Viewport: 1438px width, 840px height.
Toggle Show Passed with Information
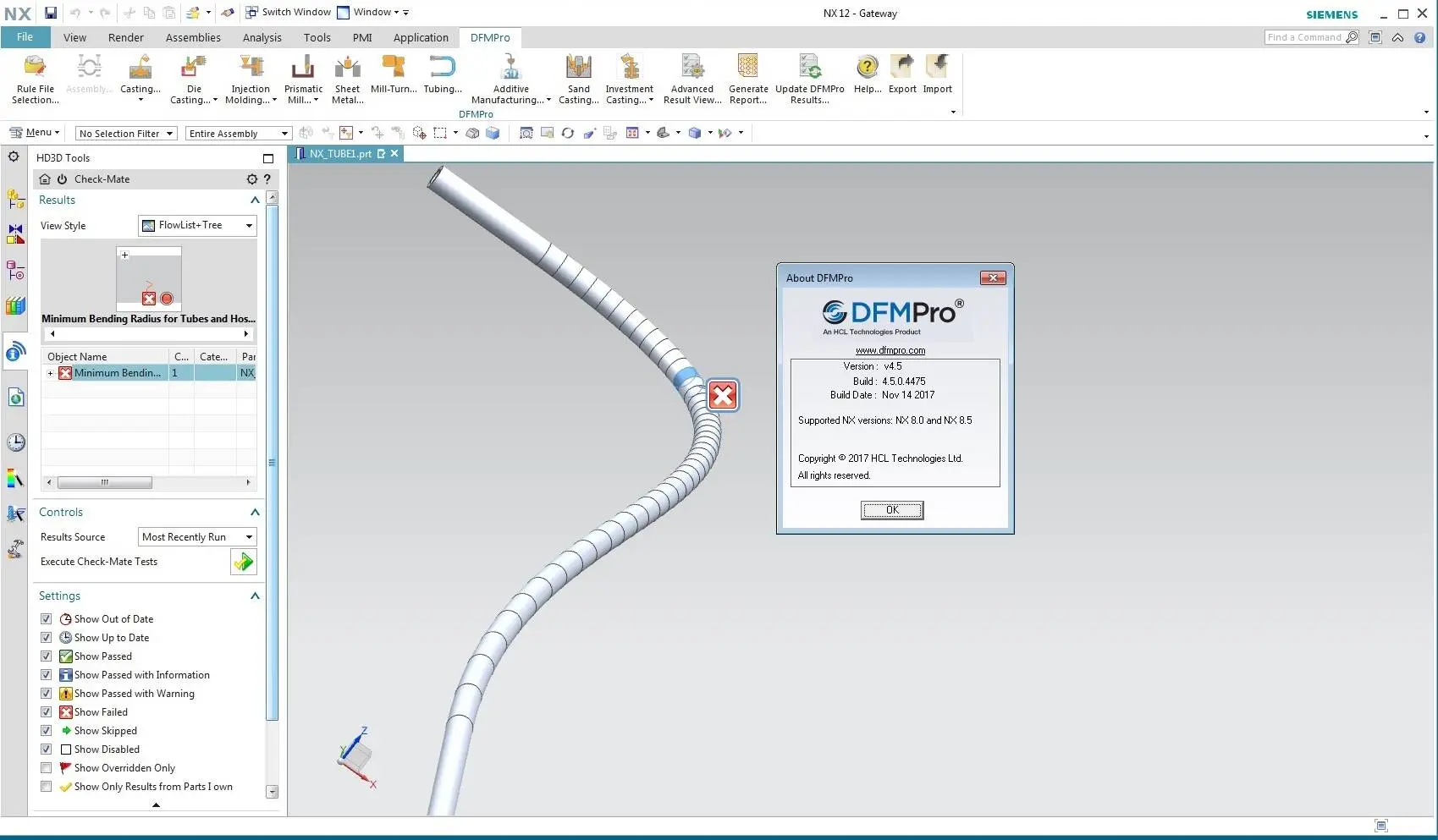click(47, 675)
